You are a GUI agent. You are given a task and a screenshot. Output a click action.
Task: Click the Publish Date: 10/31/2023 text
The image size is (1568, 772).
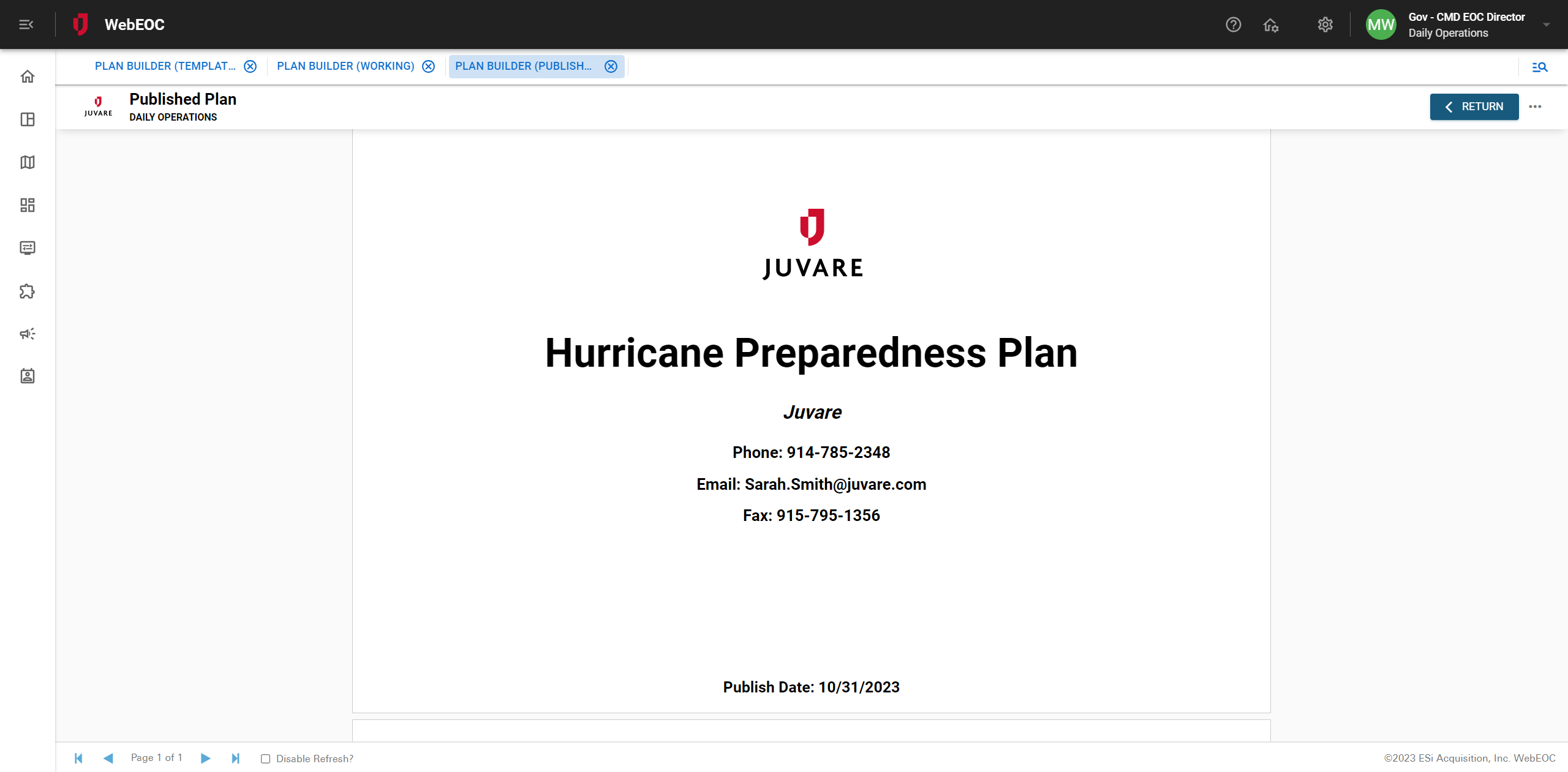coord(811,687)
